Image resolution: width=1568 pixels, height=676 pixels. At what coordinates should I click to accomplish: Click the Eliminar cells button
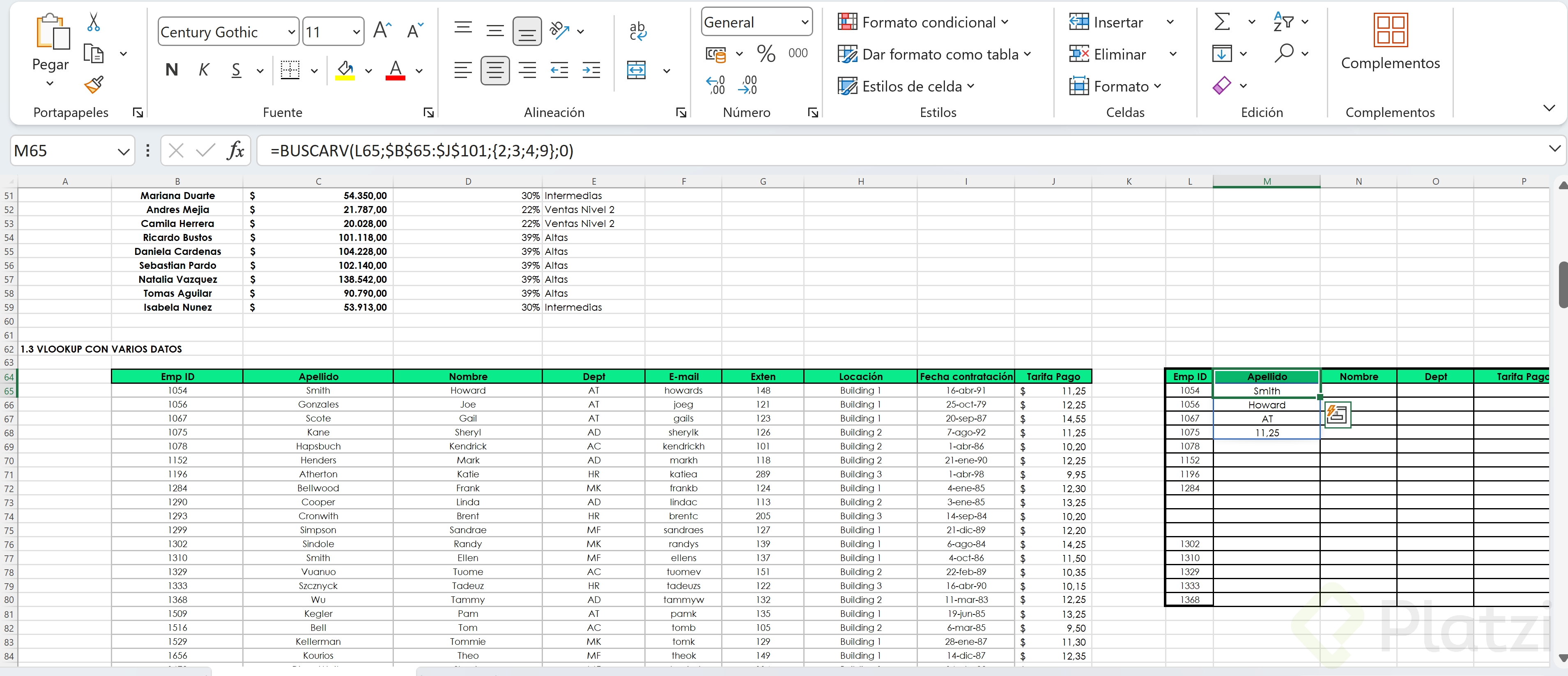(x=1108, y=54)
